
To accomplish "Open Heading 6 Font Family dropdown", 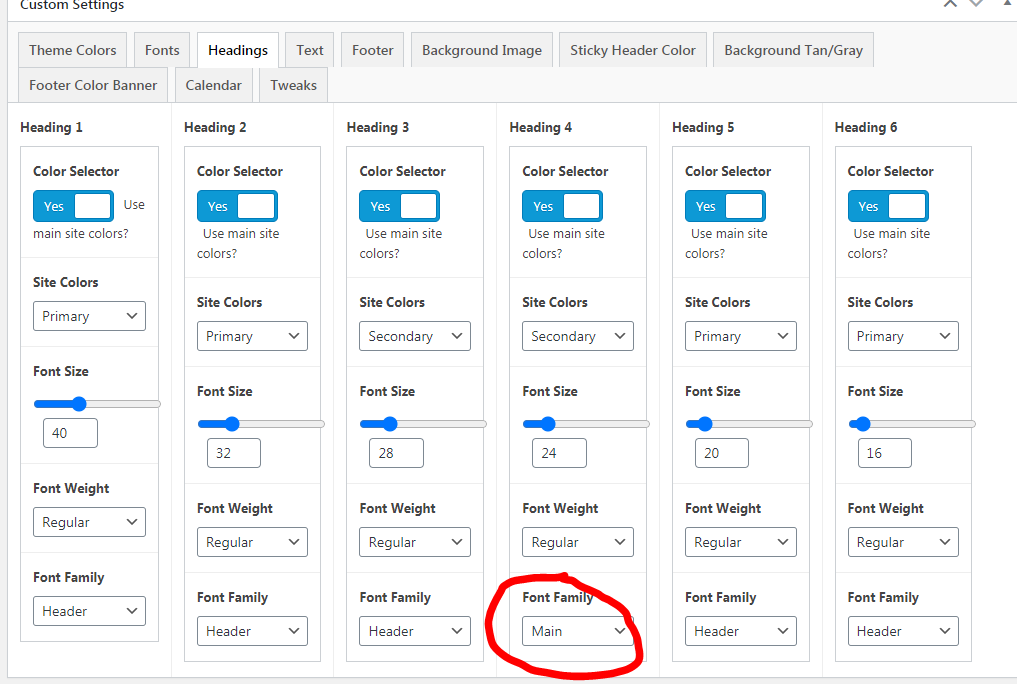I will 903,631.
